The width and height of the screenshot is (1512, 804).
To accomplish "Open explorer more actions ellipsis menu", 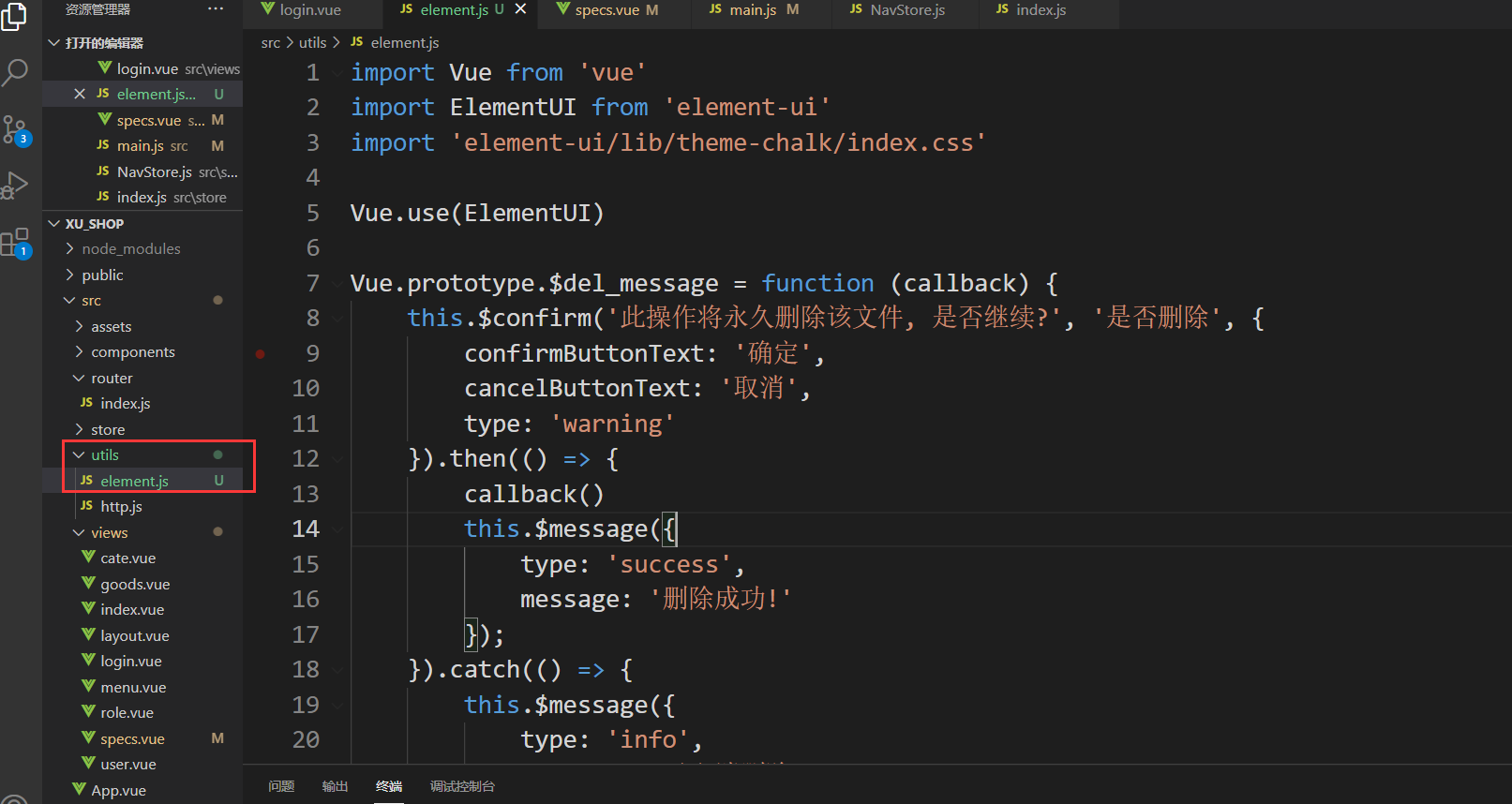I will point(216,9).
